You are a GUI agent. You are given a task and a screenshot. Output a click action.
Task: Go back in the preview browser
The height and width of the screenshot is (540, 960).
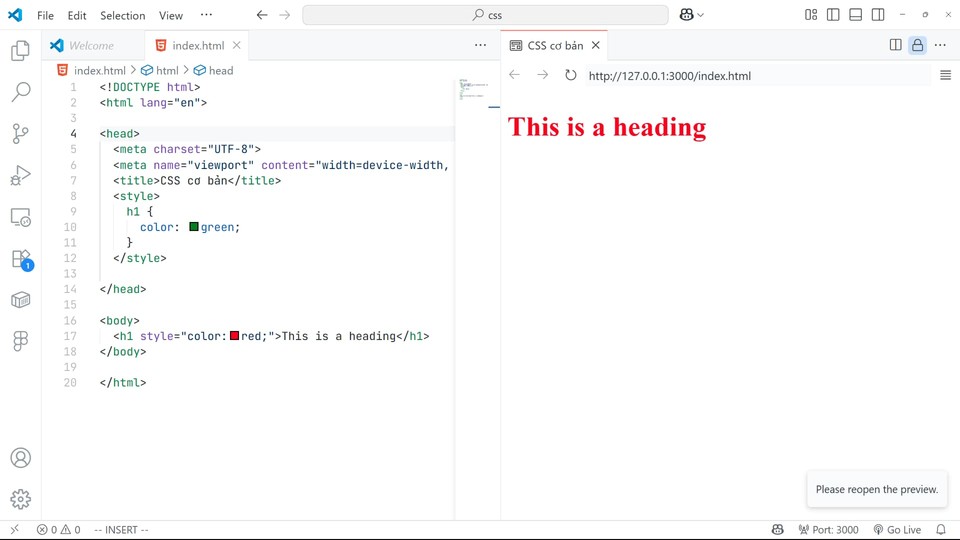(x=514, y=75)
